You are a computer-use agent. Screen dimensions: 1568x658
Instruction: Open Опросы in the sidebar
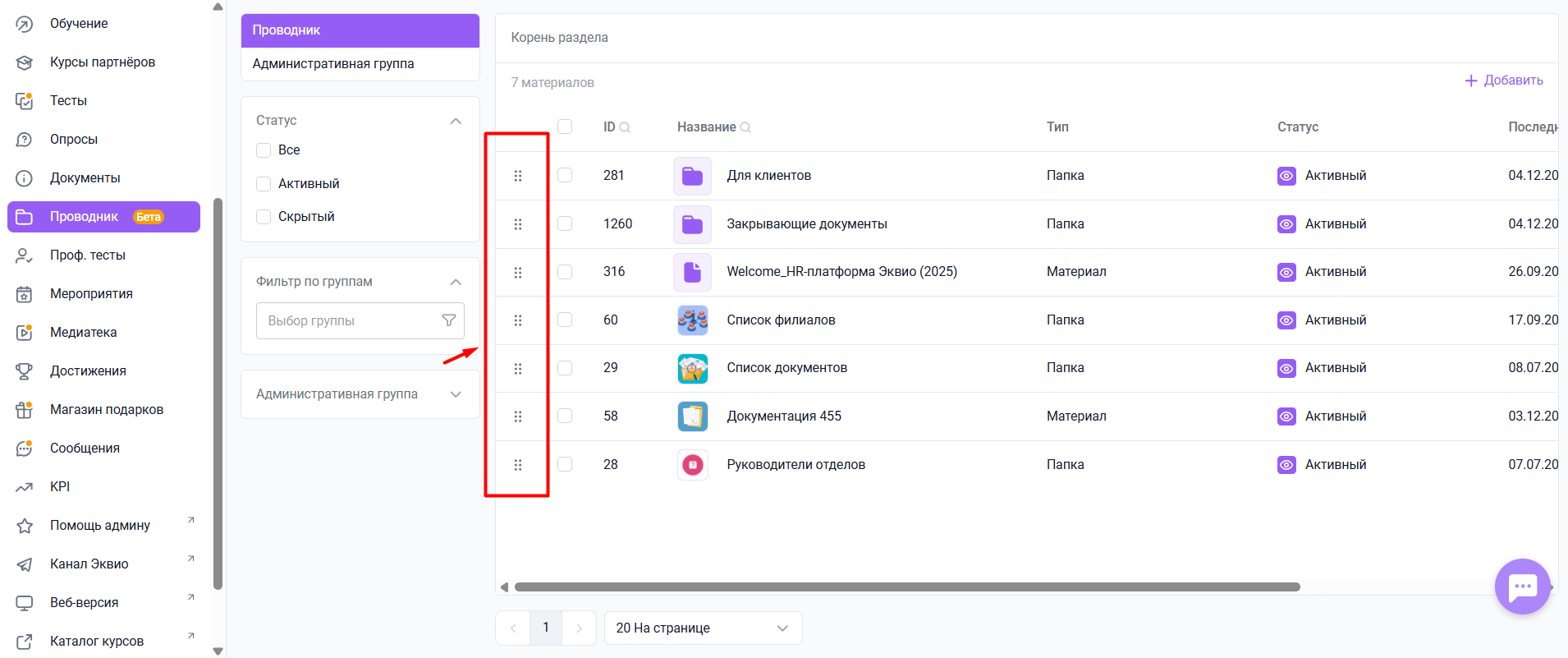103,140
